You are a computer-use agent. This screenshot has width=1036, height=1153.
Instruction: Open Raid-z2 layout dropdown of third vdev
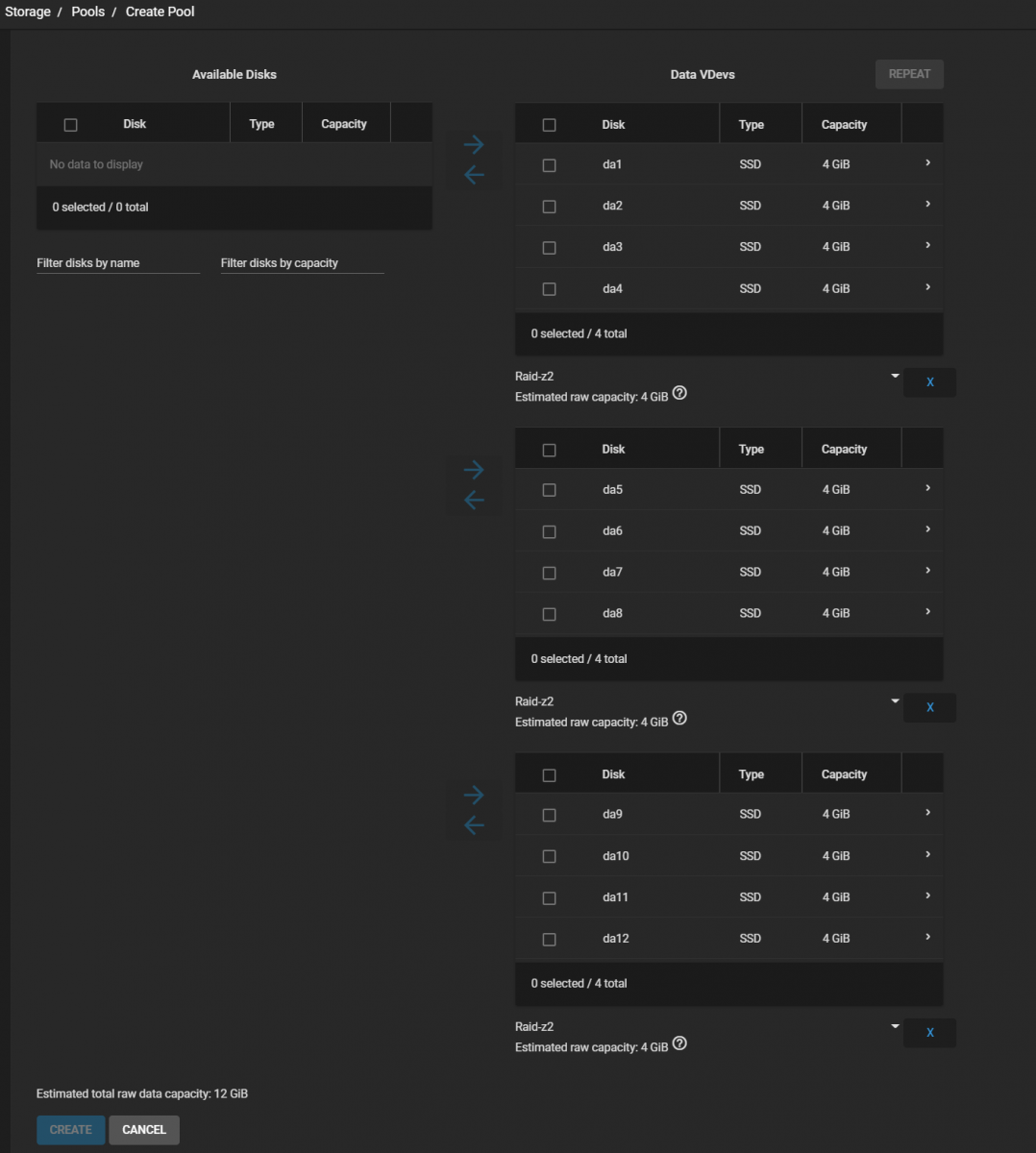707,1026
